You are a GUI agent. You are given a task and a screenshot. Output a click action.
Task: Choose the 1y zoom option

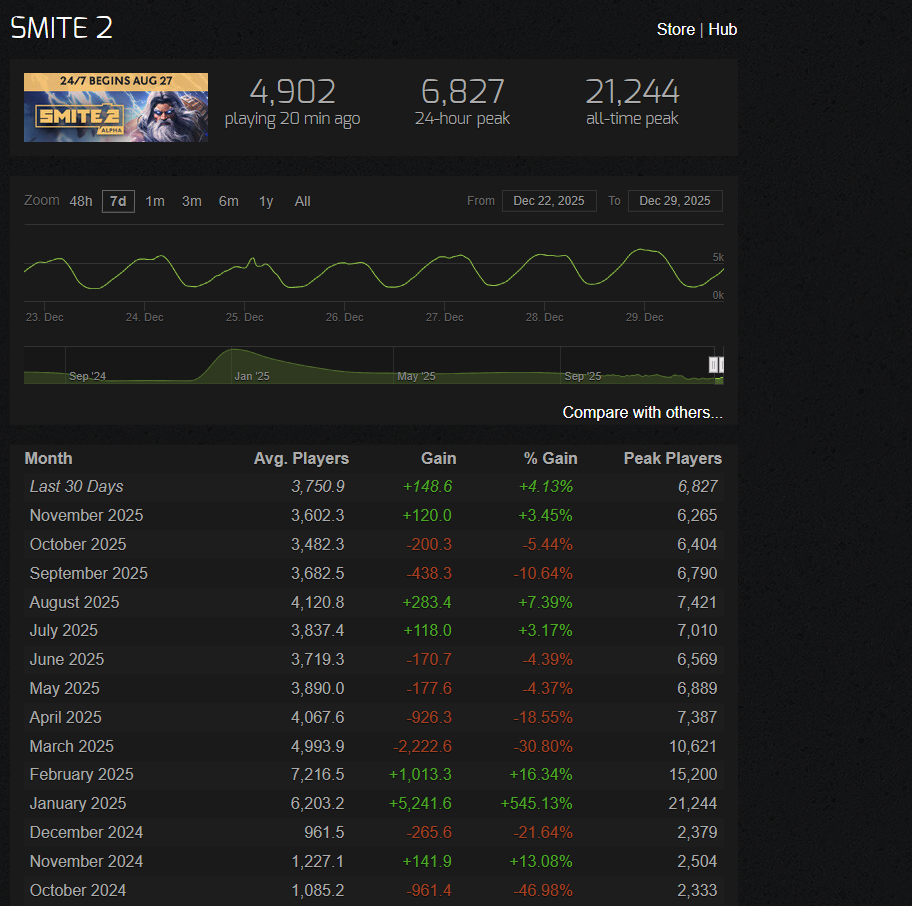[266, 201]
